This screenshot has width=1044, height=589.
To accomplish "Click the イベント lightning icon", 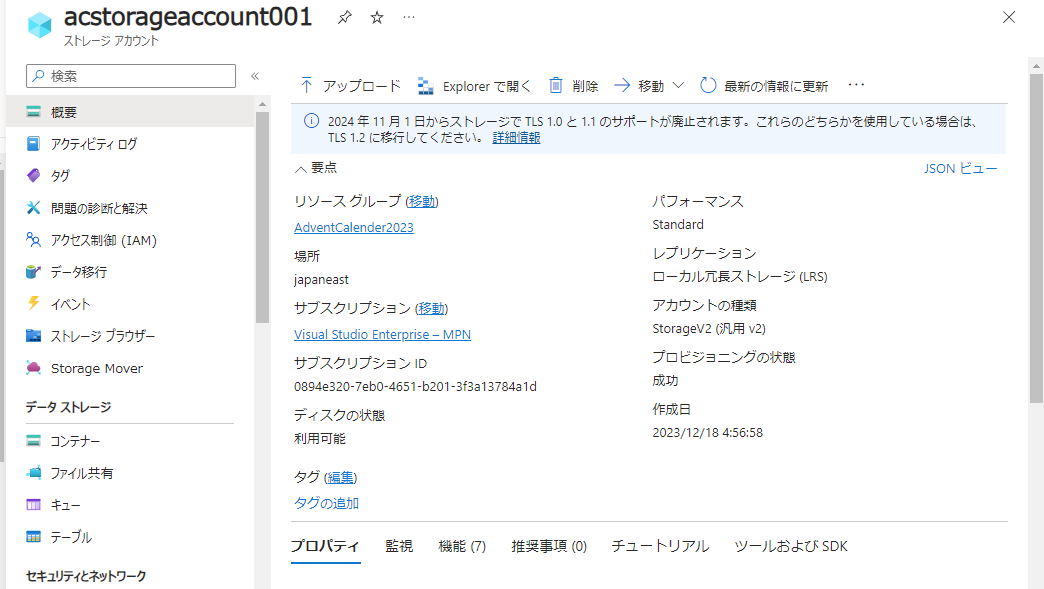I will pyautogui.click(x=33, y=303).
